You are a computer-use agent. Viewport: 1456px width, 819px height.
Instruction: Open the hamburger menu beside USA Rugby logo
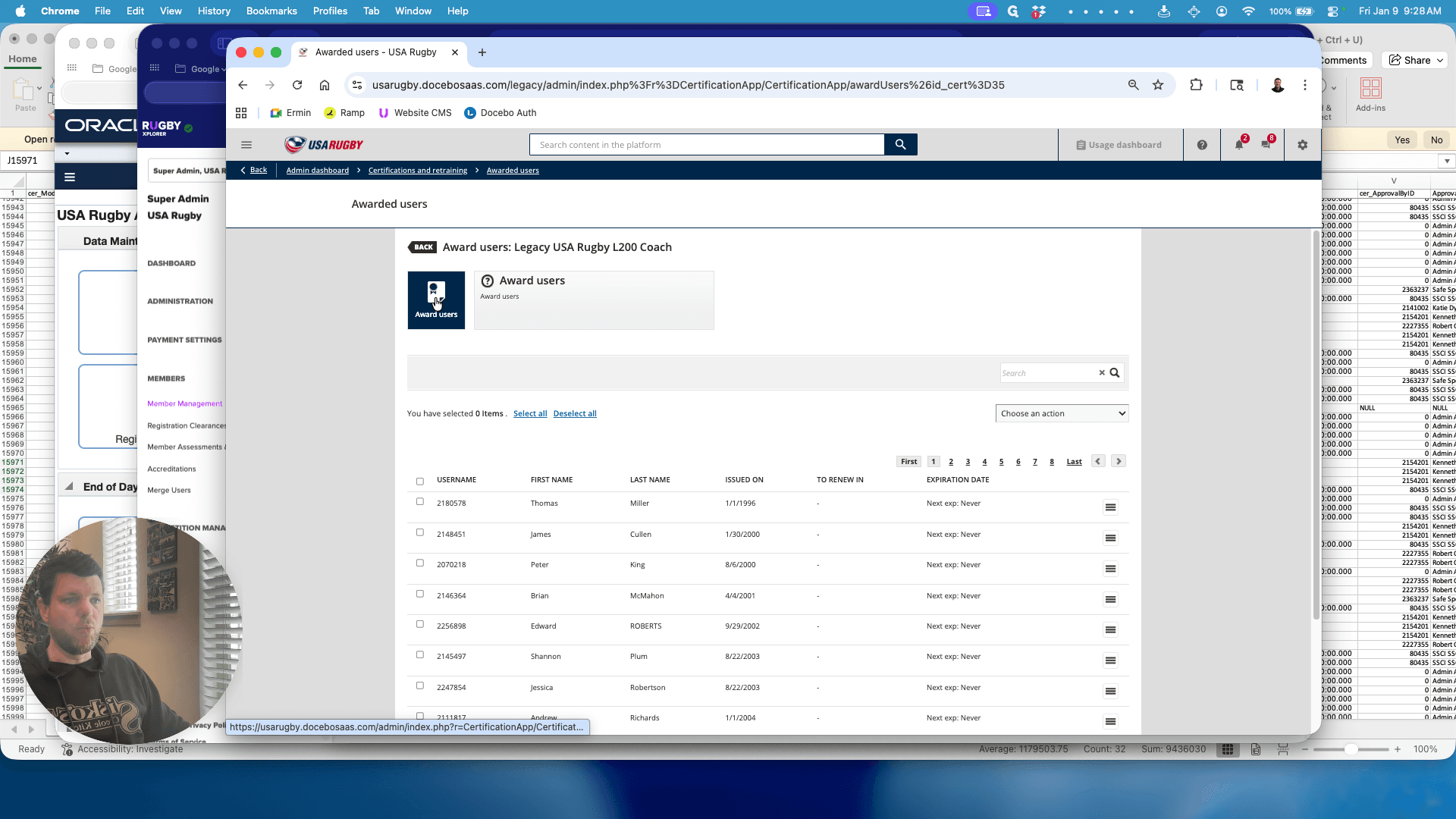246,145
